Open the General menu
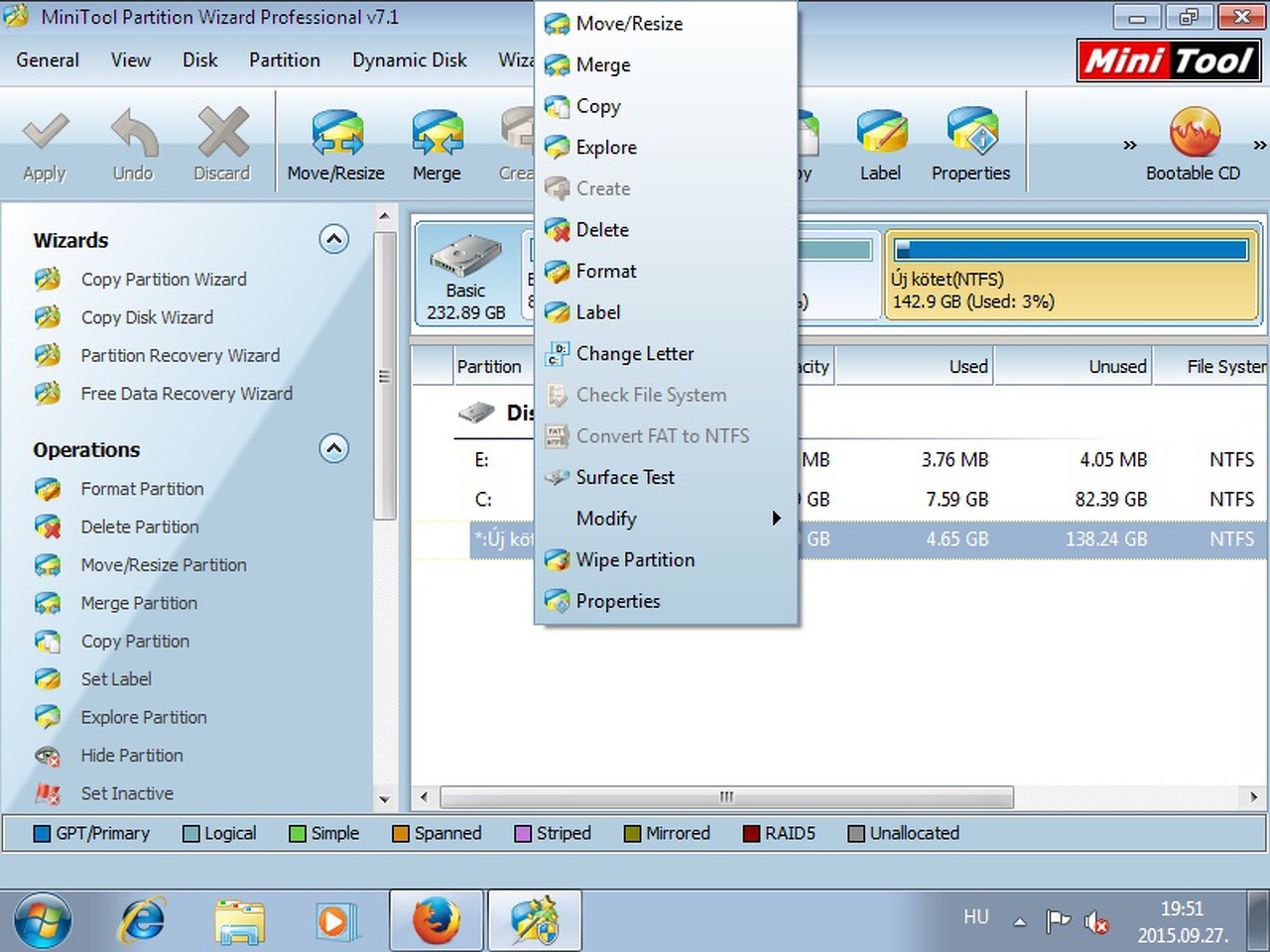The height and width of the screenshot is (952, 1270). [x=48, y=60]
